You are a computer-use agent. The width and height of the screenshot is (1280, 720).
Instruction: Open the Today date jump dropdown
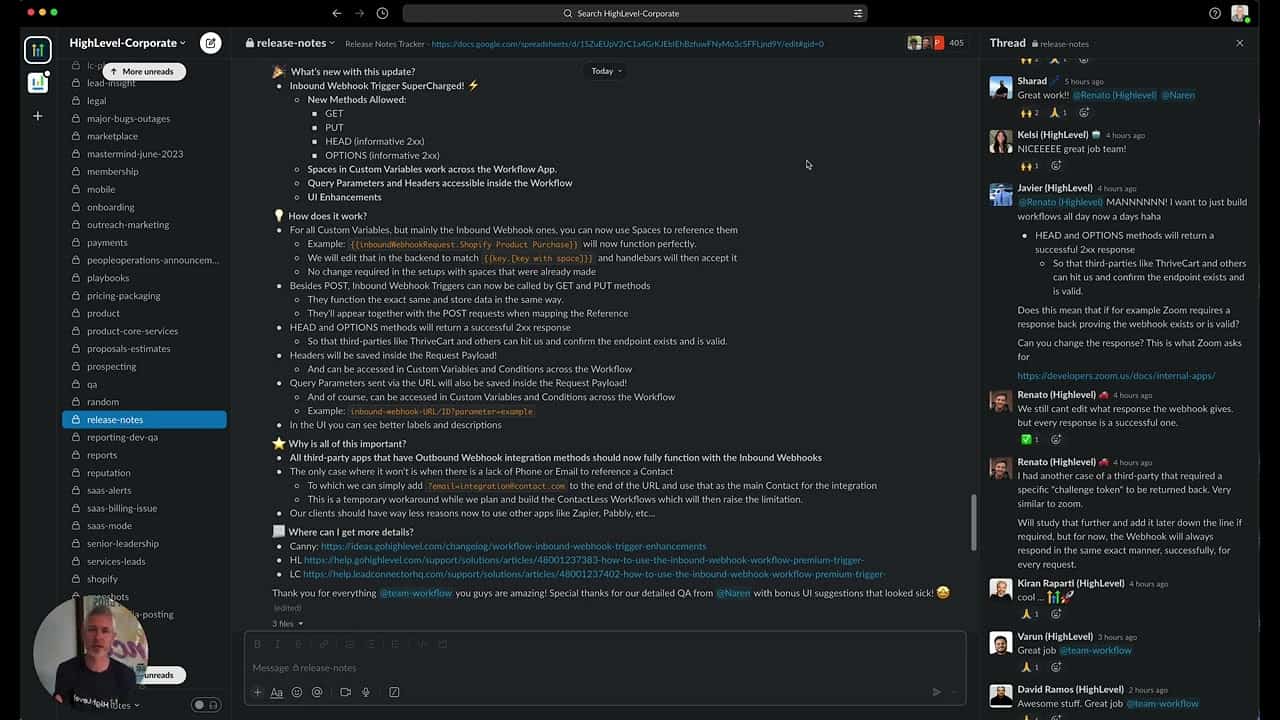tap(606, 71)
